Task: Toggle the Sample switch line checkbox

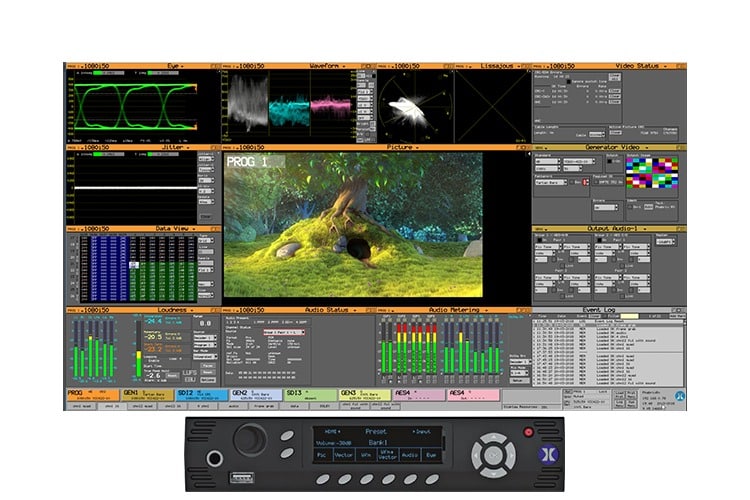Action: (x=569, y=82)
